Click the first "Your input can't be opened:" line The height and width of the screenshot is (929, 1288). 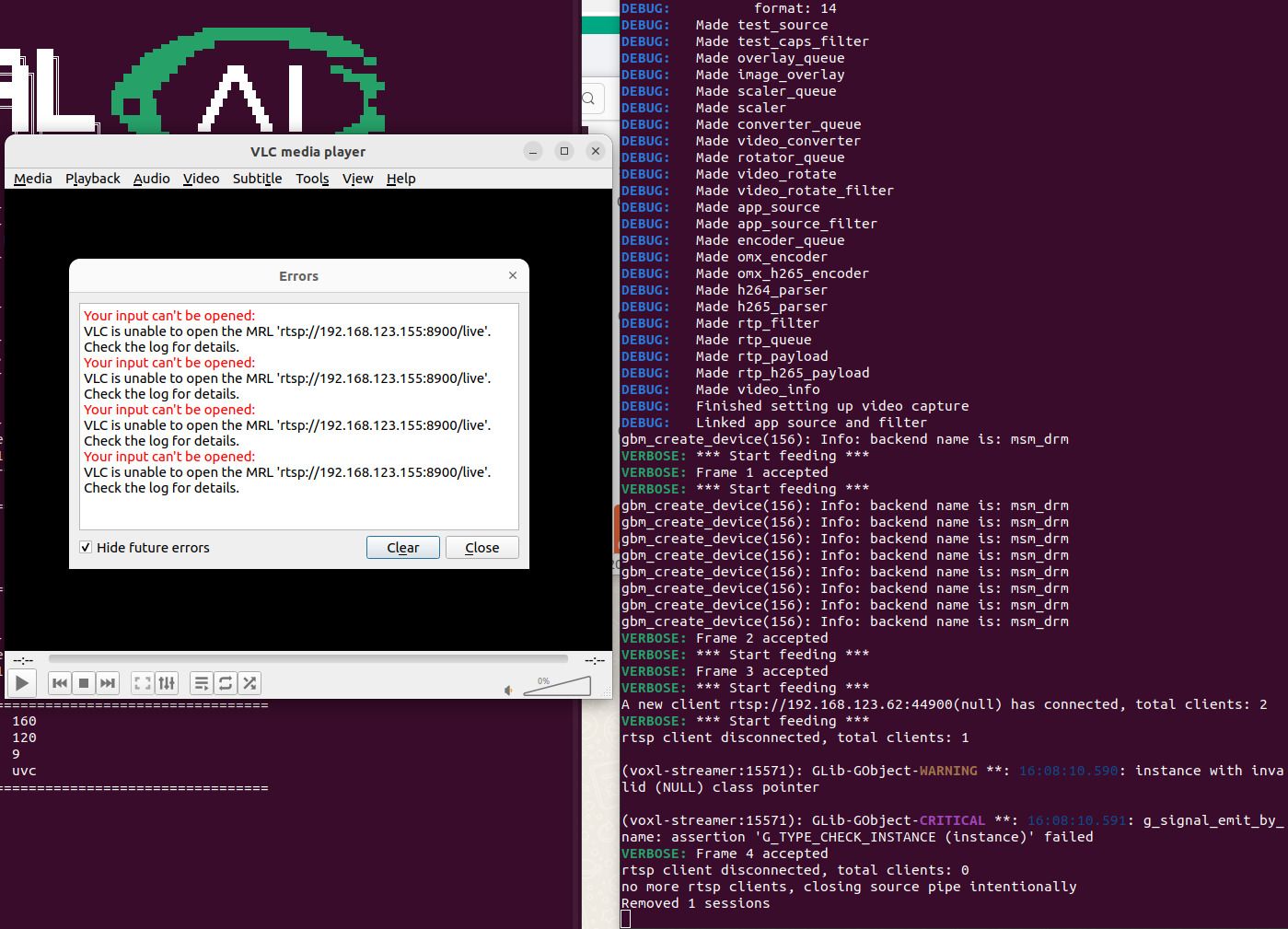169,316
